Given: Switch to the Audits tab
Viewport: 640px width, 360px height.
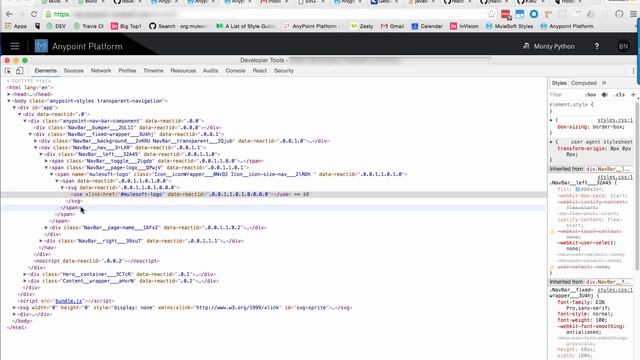Looking at the screenshot, I should (x=211, y=71).
